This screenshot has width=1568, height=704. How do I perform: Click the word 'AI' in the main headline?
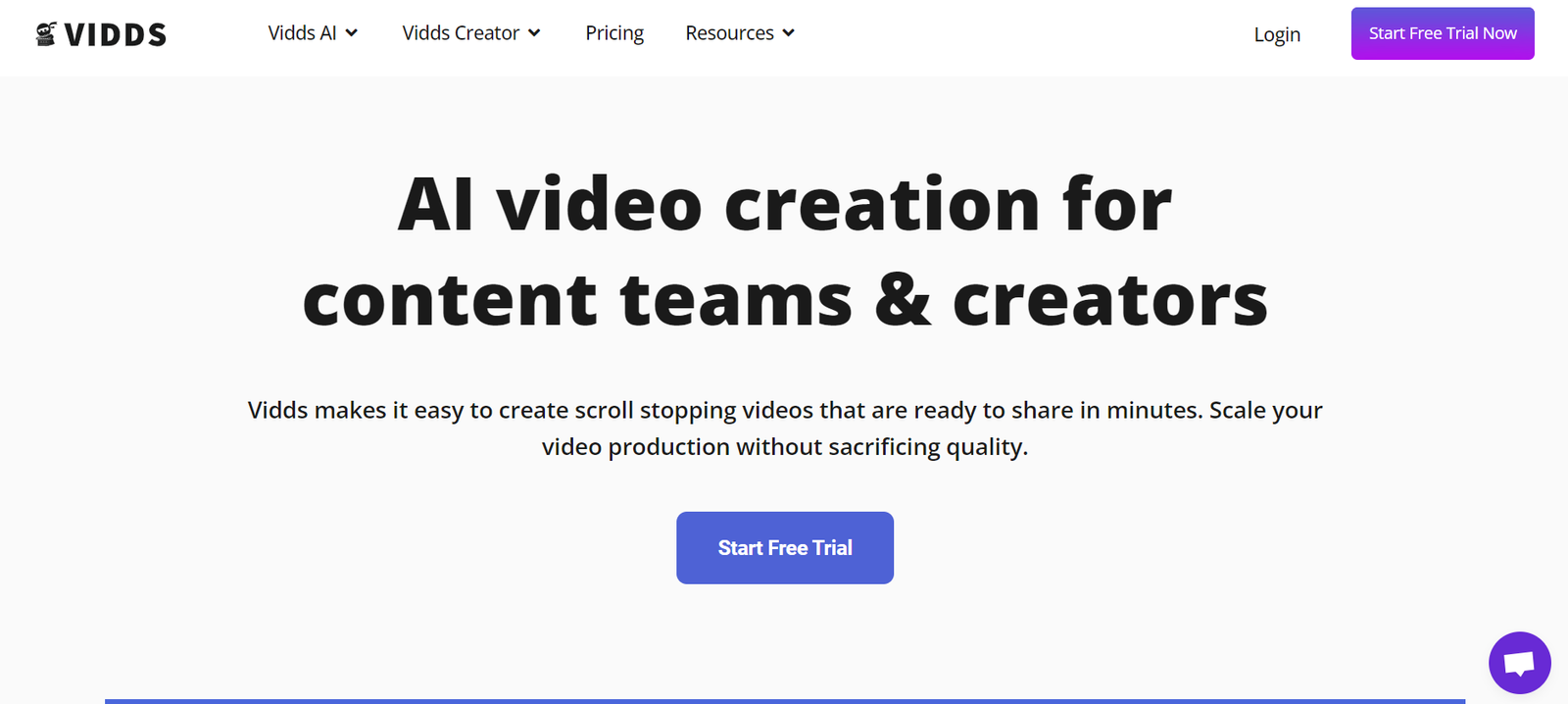[x=435, y=205]
